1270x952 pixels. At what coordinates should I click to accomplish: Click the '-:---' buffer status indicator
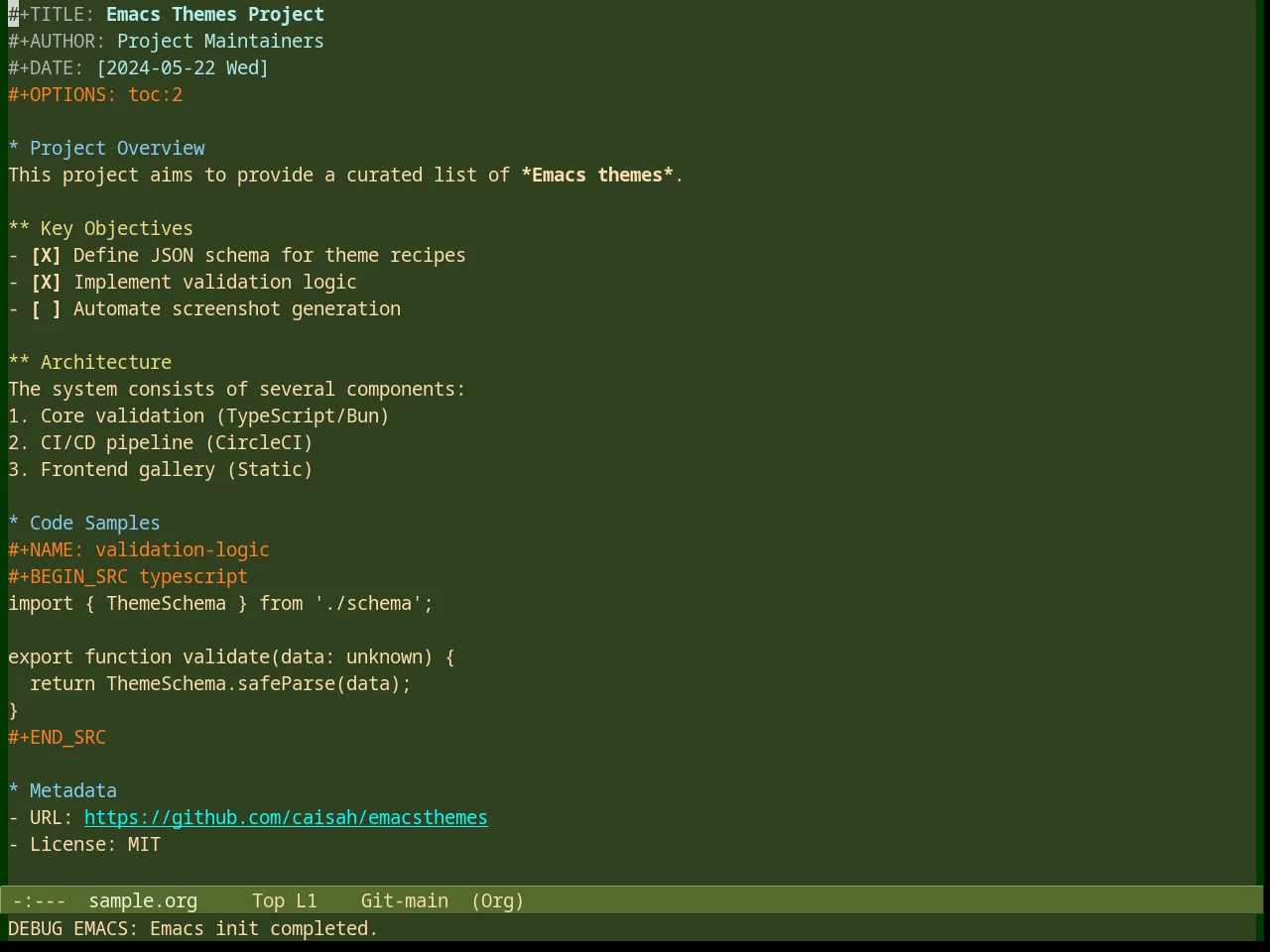[40, 901]
